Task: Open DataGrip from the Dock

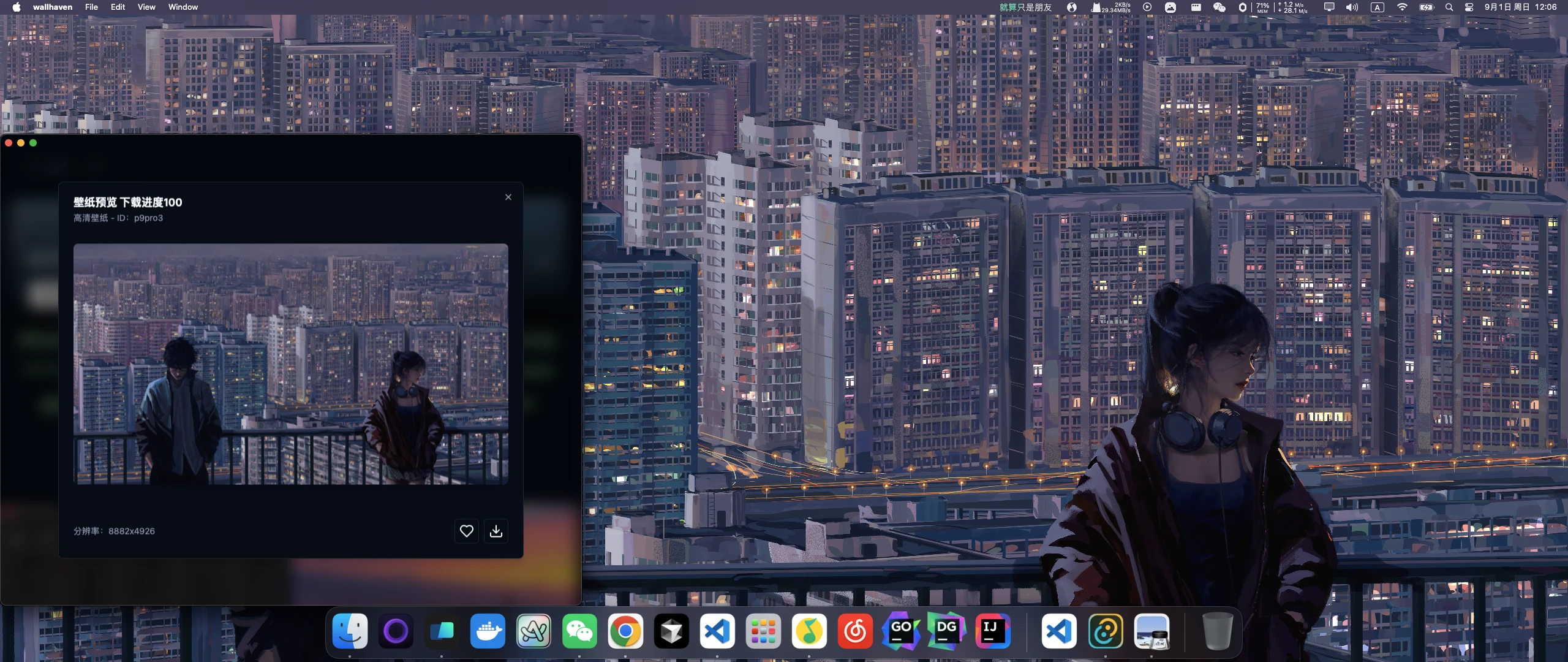Action: (947, 631)
